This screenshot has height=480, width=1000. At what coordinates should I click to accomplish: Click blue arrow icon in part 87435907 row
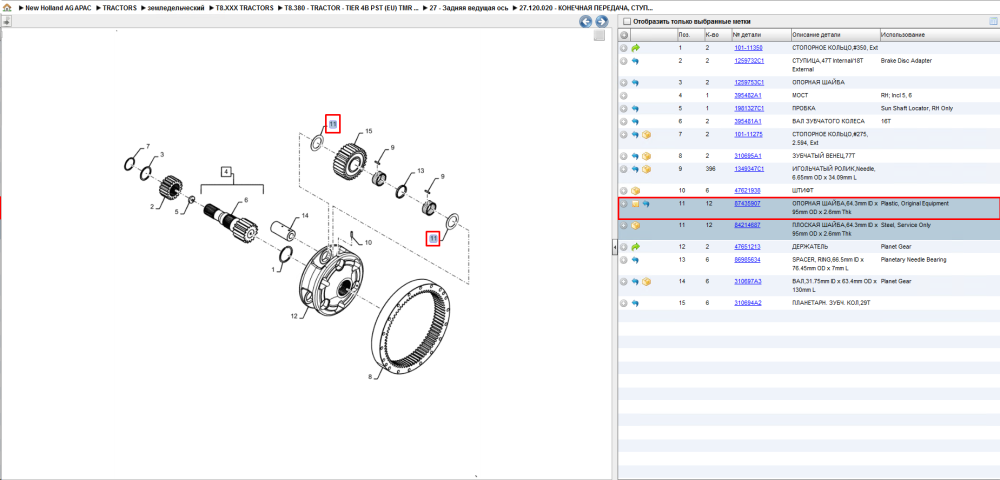pyautogui.click(x=646, y=204)
